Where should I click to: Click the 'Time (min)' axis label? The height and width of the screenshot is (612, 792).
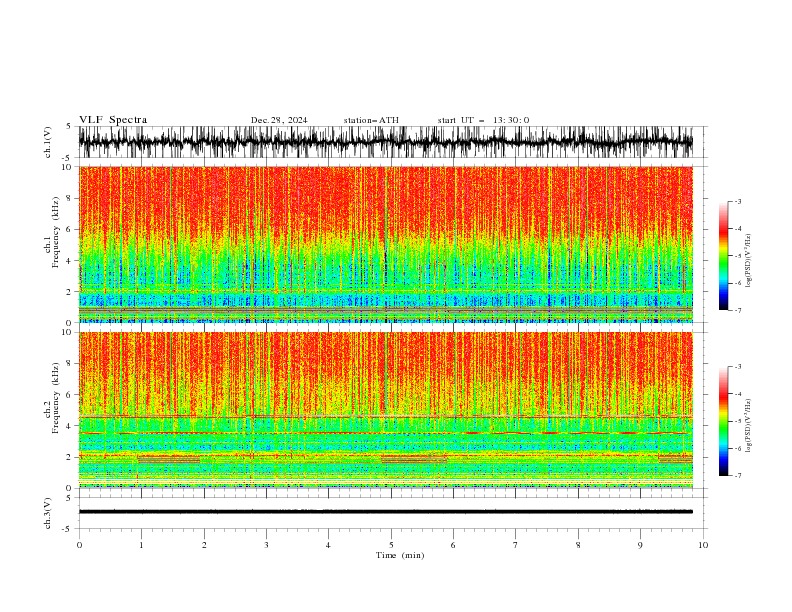click(x=400, y=555)
